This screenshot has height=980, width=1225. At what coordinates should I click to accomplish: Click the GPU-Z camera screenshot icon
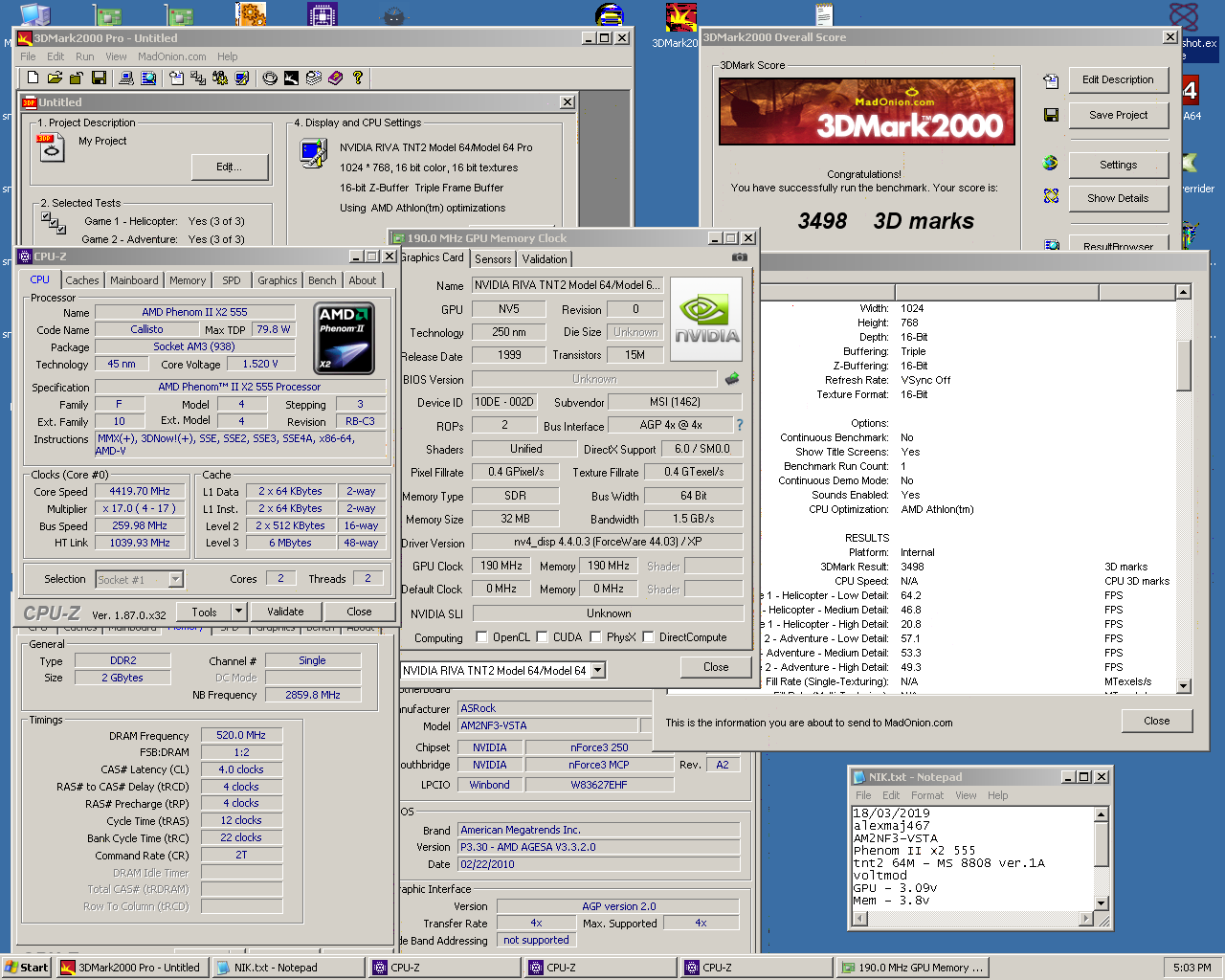click(x=739, y=257)
